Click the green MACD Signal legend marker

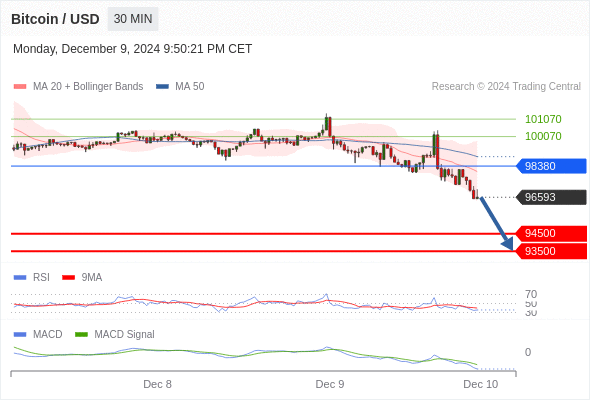81,334
